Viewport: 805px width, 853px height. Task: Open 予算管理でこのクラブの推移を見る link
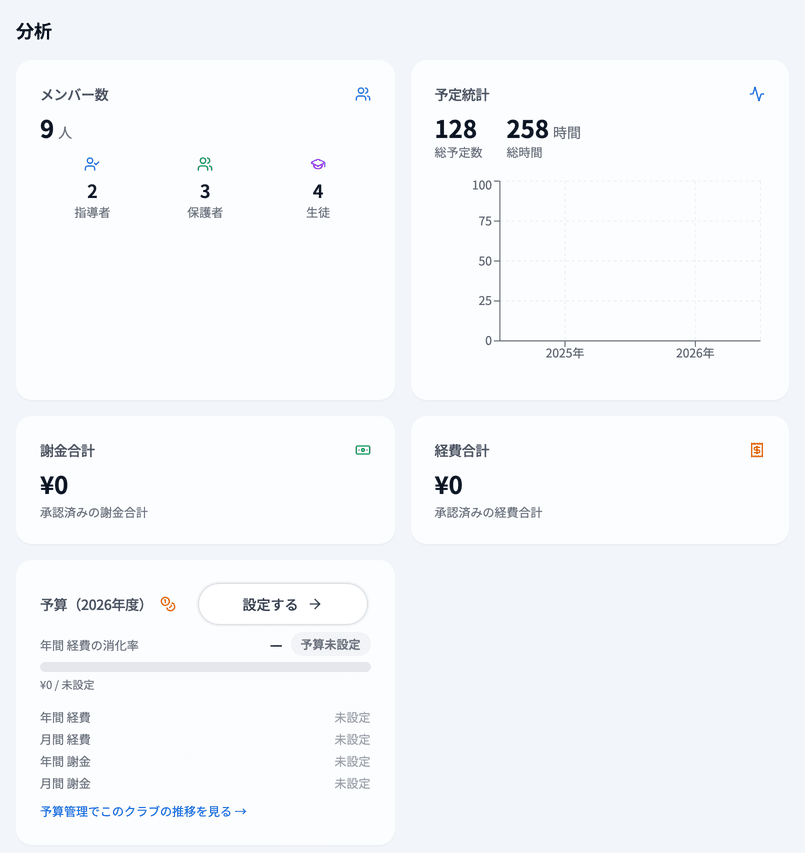pyautogui.click(x=144, y=811)
